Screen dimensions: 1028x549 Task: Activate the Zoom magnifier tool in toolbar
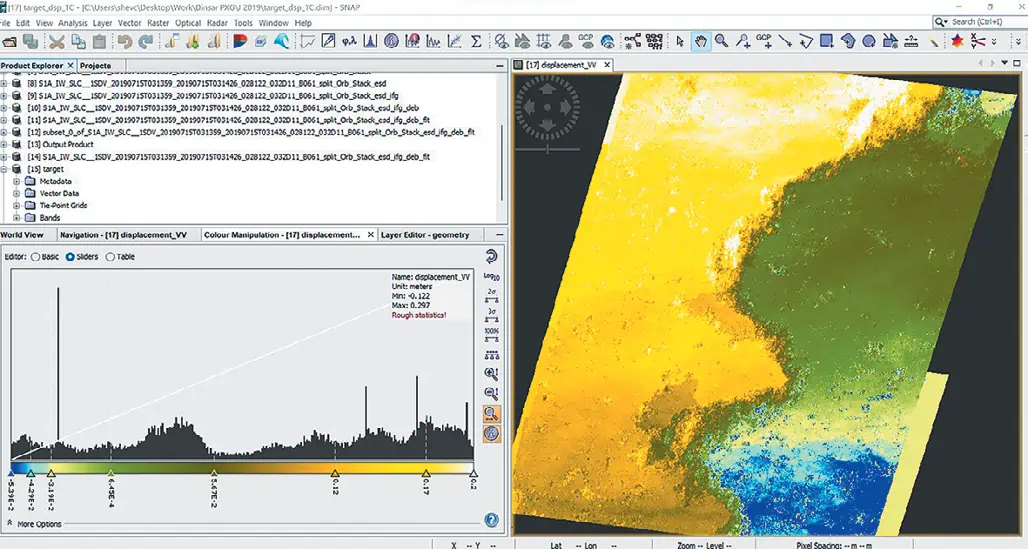pos(722,41)
